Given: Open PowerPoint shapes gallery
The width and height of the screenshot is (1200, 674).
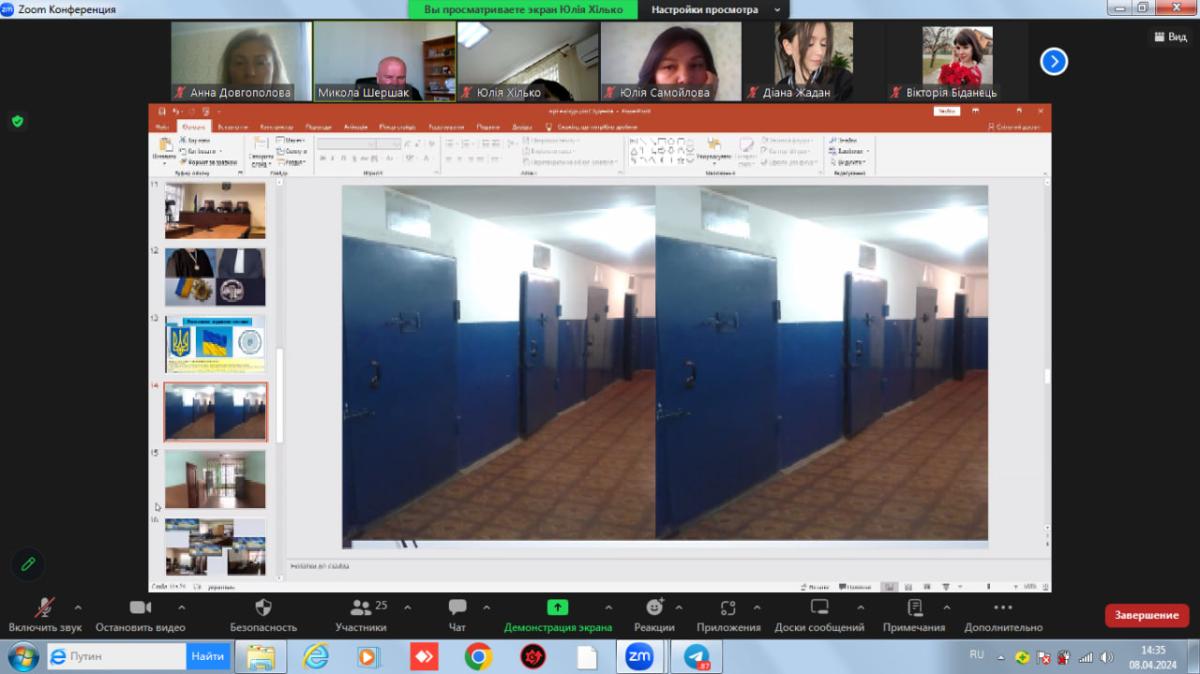Looking at the screenshot, I should click(662, 152).
